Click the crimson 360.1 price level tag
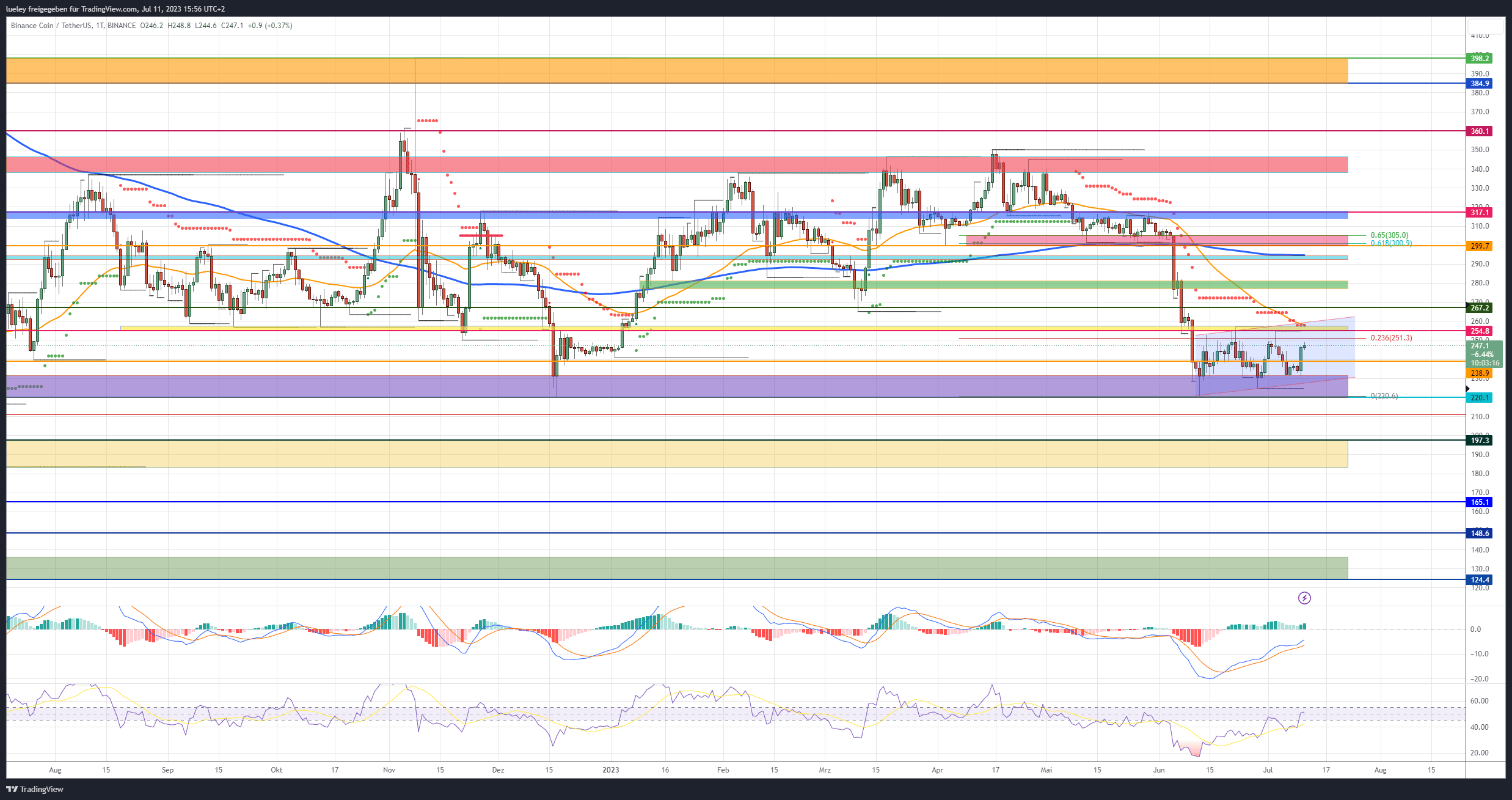 [1479, 131]
